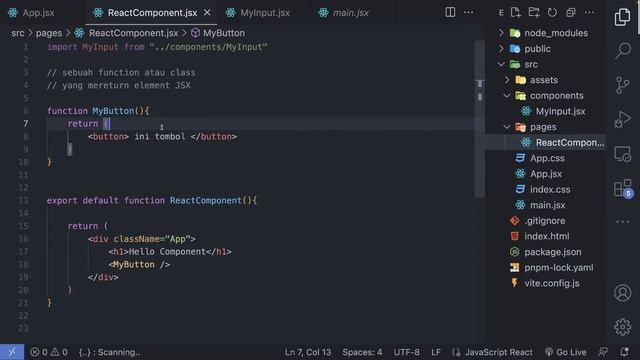The width and height of the screenshot is (640, 360).
Task: Expand the assets folder
Action: 545,80
